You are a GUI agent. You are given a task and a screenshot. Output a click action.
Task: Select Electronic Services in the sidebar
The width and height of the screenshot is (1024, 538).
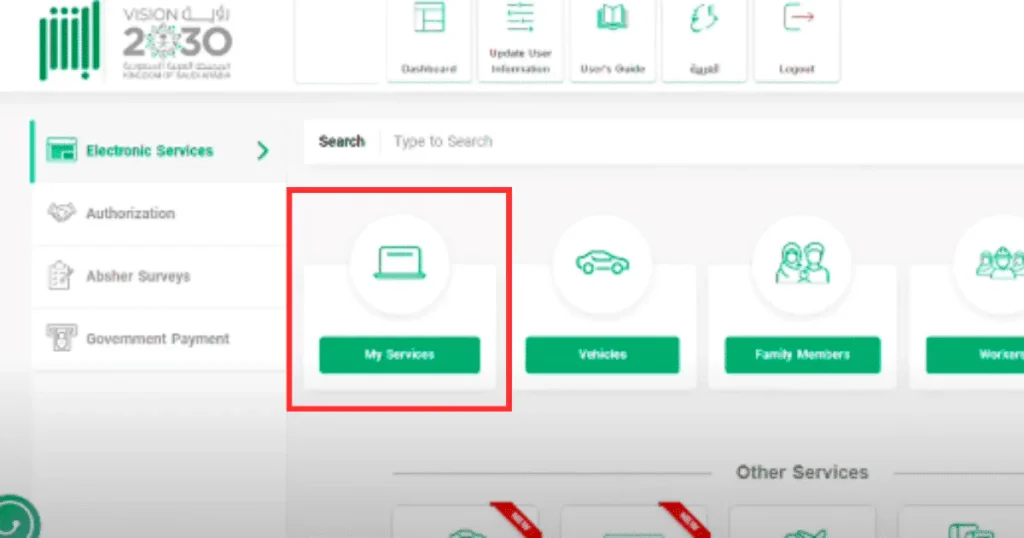157,151
